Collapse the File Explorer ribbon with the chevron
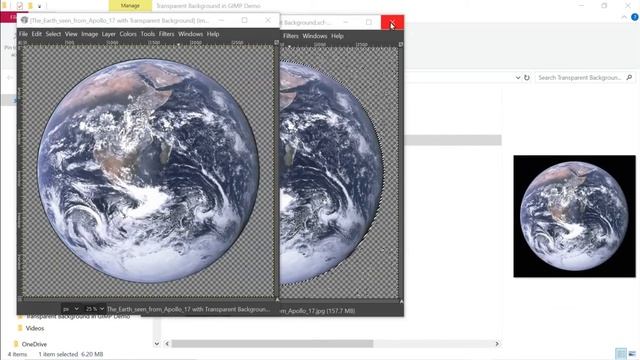Image resolution: width=640 pixels, height=360 pixels. tap(624, 17)
